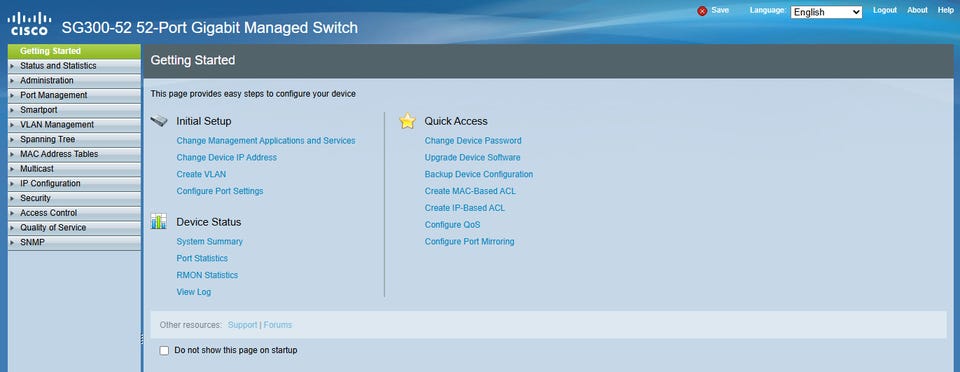960x372 pixels.
Task: Open SNMP menu item
Action: coord(74,242)
